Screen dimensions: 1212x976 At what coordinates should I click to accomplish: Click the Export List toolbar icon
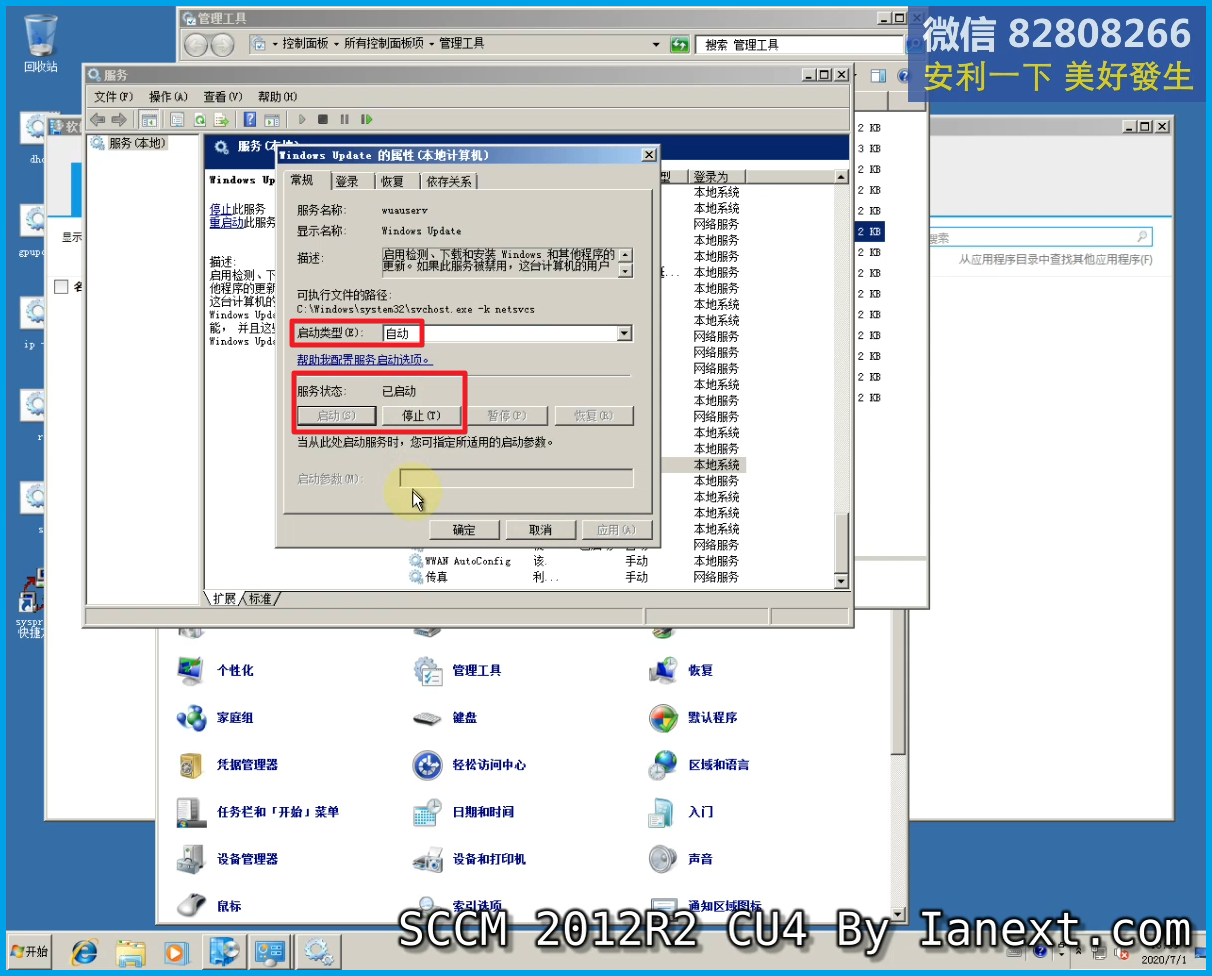221,119
